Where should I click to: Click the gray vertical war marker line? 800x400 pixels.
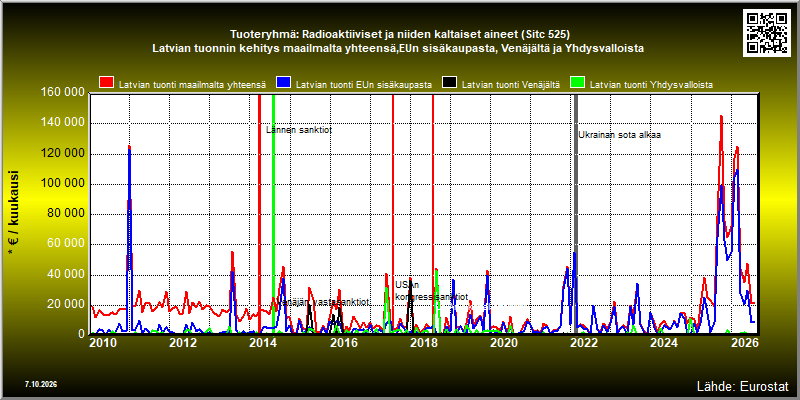576,213
